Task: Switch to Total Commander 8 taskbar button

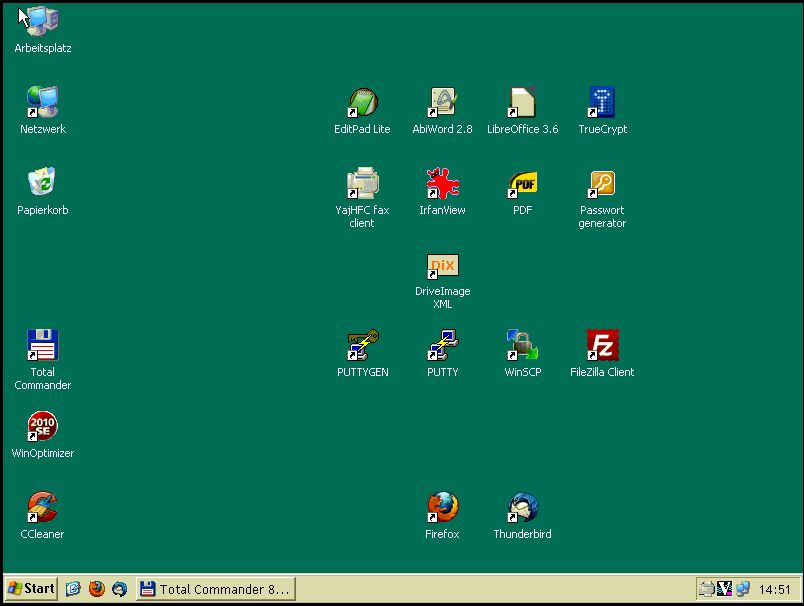Action: [x=216, y=589]
